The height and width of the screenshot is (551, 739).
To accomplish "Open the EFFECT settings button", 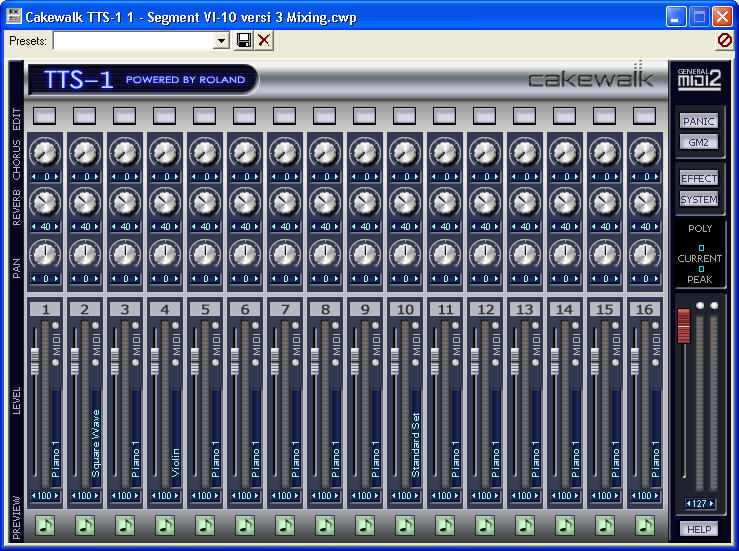I will [698, 178].
